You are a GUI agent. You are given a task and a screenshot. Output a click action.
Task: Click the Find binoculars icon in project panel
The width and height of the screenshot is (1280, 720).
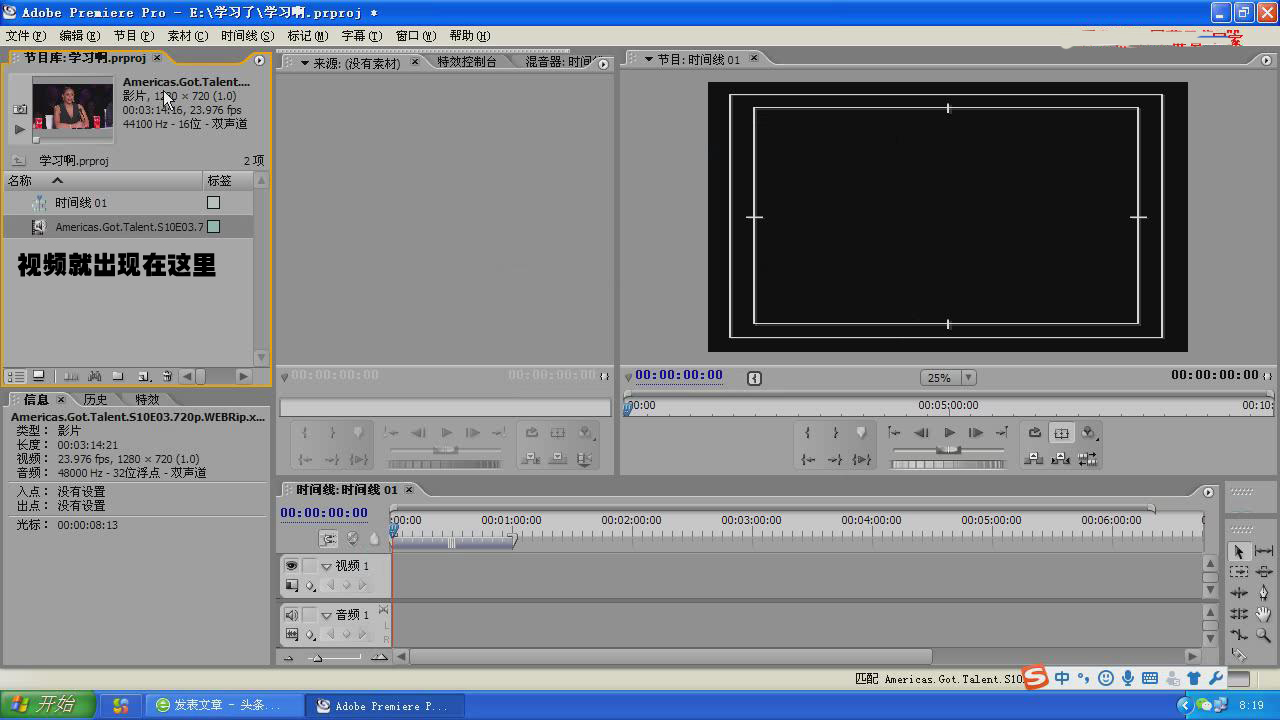pyautogui.click(x=94, y=377)
